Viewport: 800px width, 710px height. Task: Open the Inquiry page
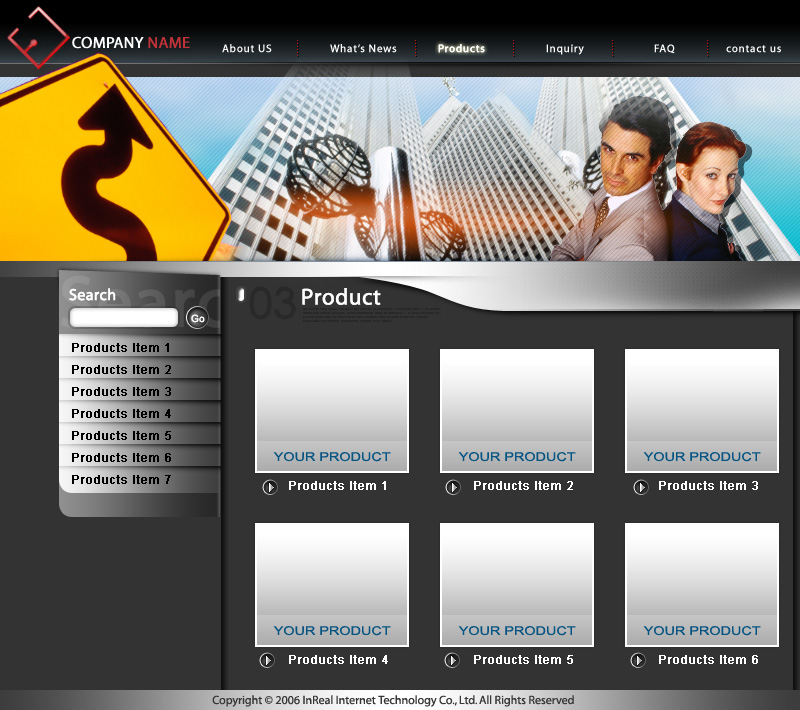[564, 49]
